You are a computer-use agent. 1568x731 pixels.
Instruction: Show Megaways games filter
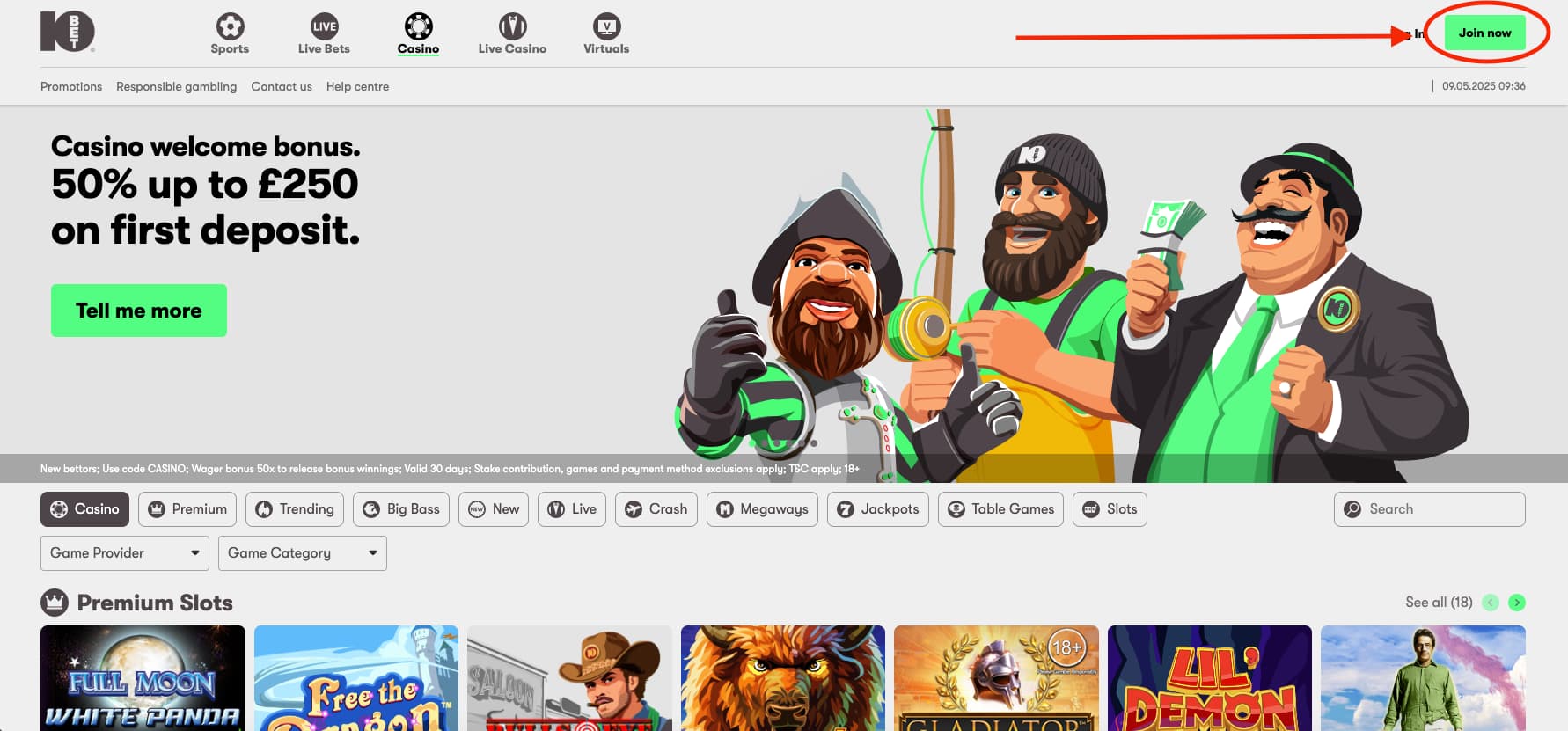pos(762,509)
